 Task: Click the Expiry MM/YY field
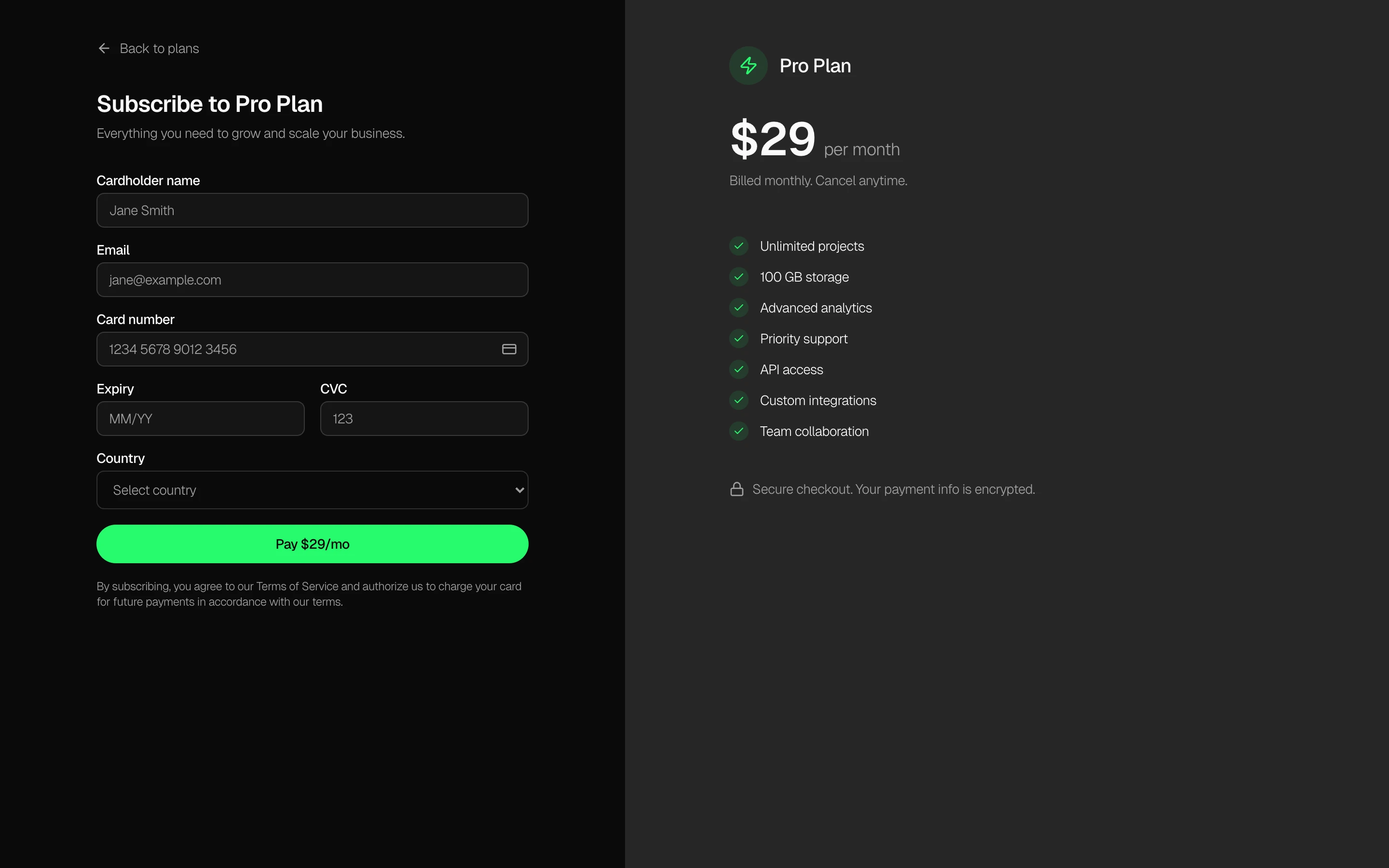tap(200, 419)
